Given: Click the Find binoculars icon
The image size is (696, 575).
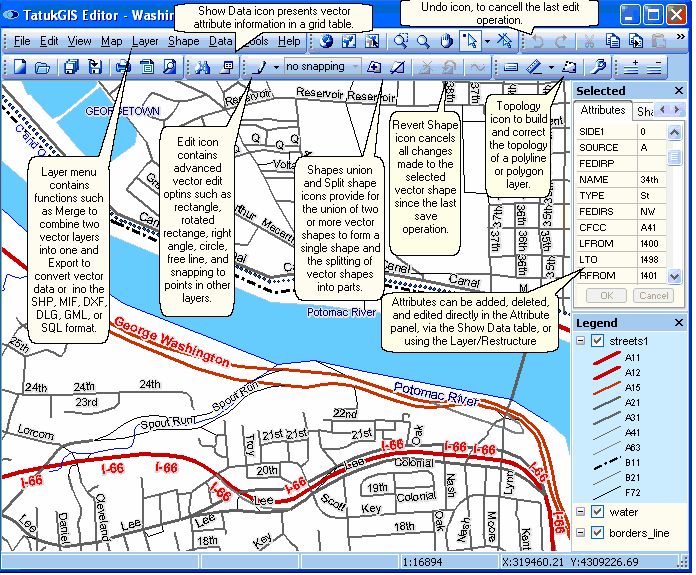Looking at the screenshot, I should click(x=202, y=67).
